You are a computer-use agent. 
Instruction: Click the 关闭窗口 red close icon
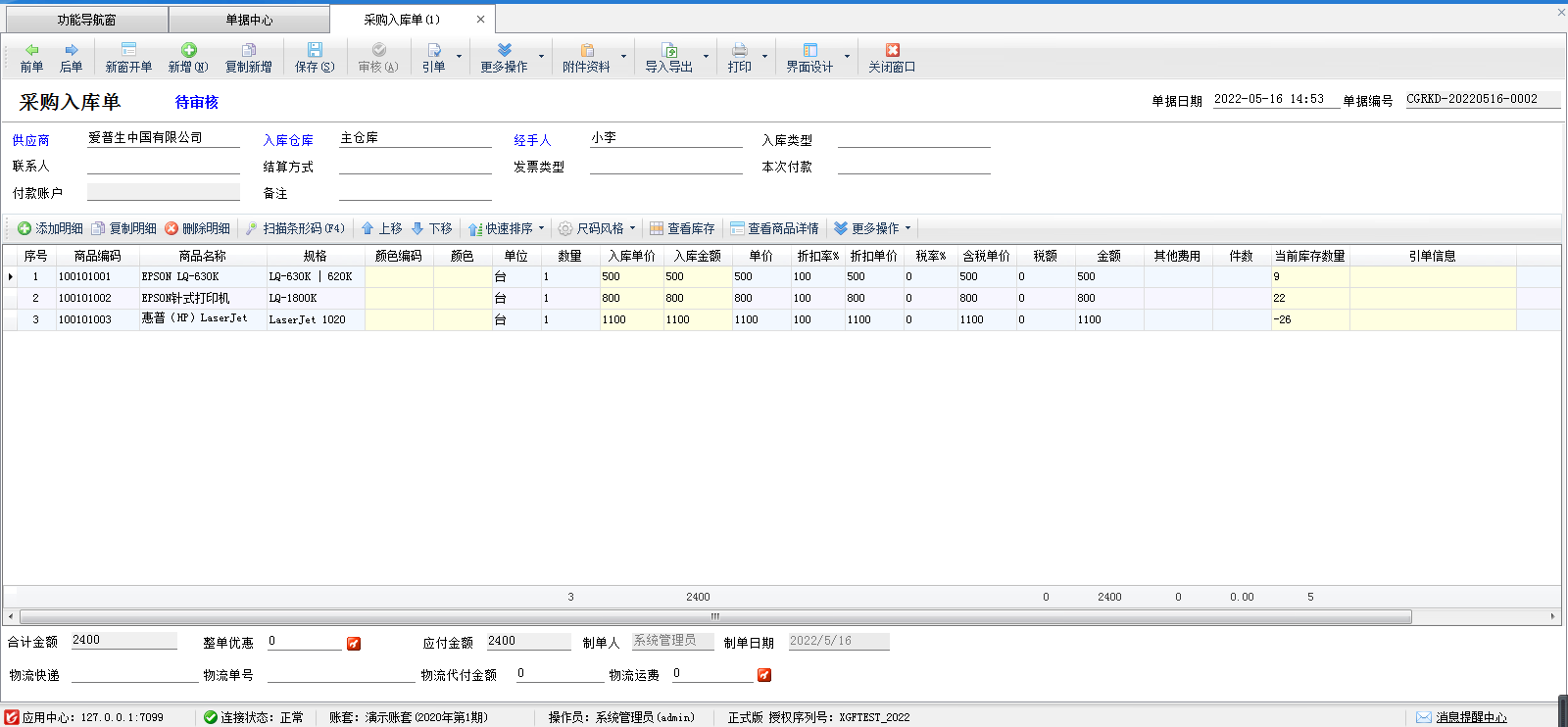coord(892,50)
